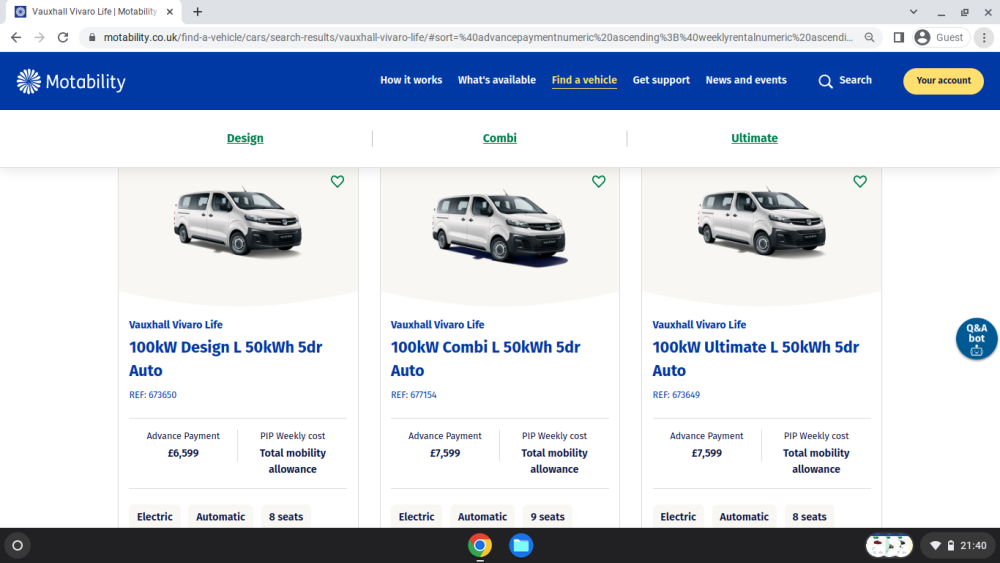This screenshot has height=563, width=1000.
Task: Open Chrome three-dot menu
Action: point(984,38)
